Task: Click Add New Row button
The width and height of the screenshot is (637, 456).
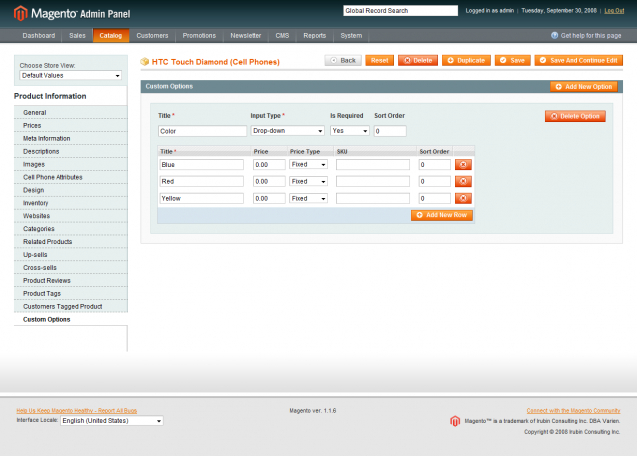Action: click(442, 215)
